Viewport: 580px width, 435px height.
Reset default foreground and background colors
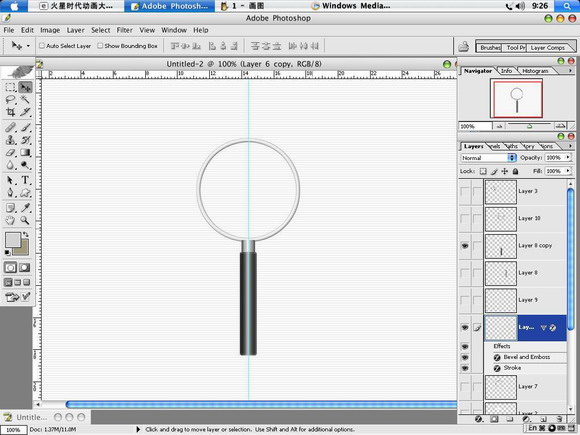tap(7, 253)
